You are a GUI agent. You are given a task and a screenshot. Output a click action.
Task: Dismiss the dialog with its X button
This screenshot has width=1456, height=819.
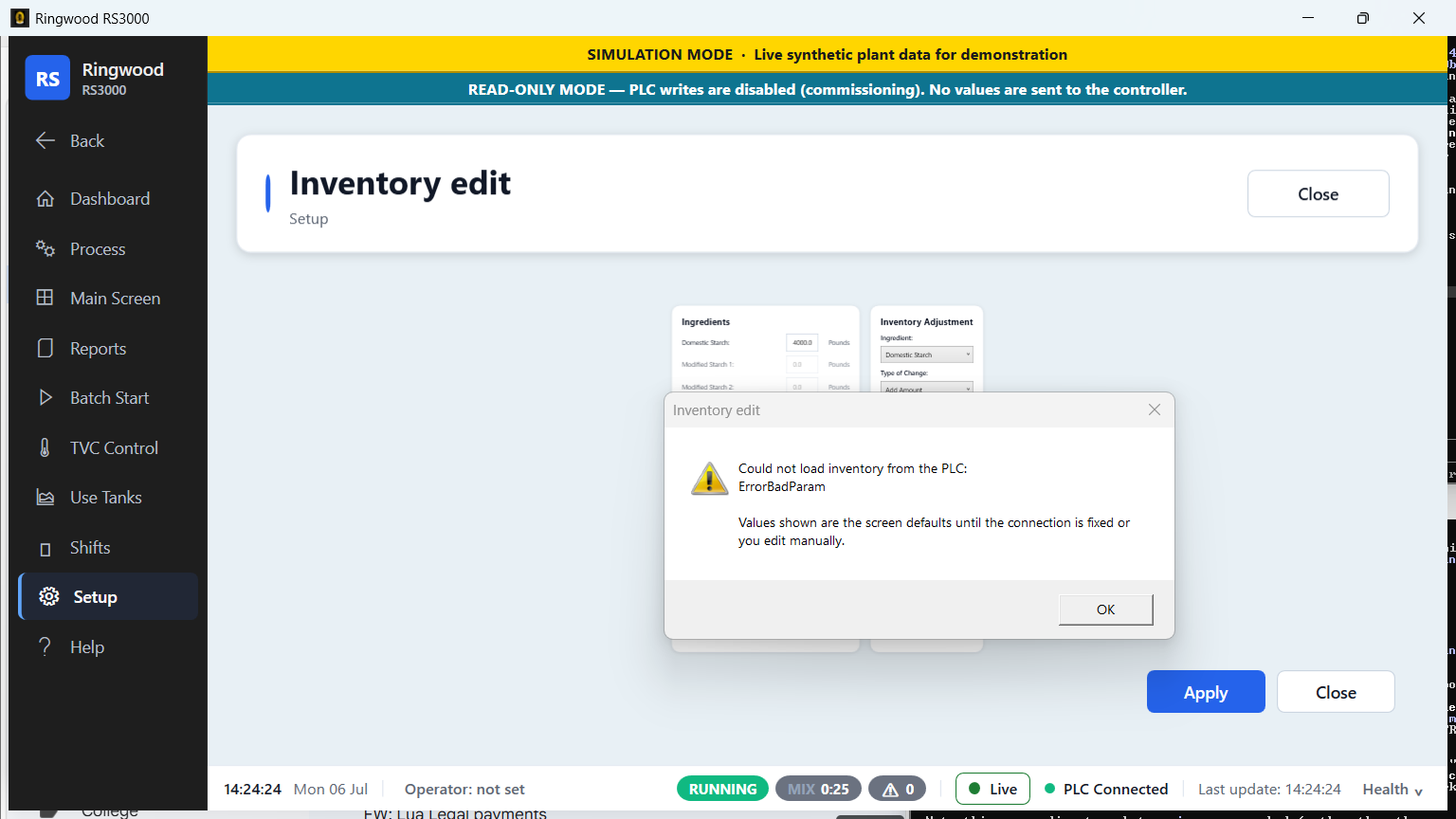[x=1154, y=409]
